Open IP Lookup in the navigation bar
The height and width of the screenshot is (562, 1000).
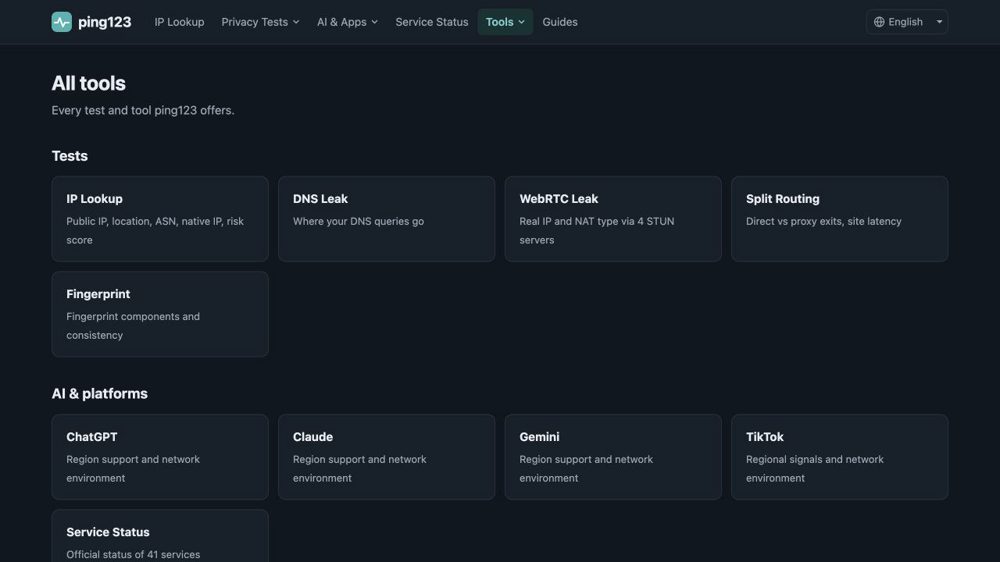pyautogui.click(x=179, y=22)
